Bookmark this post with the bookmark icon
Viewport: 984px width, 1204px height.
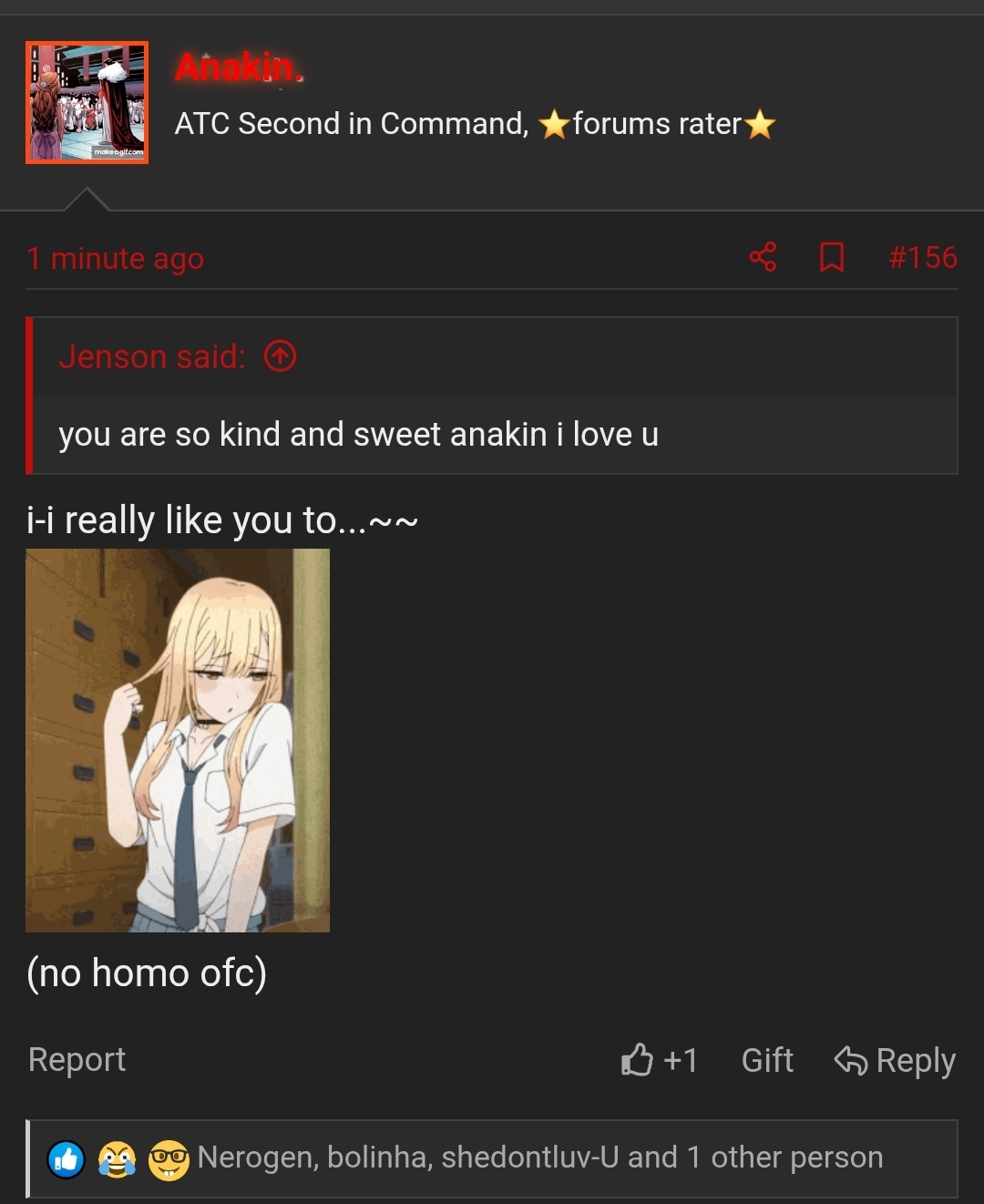[x=831, y=257]
